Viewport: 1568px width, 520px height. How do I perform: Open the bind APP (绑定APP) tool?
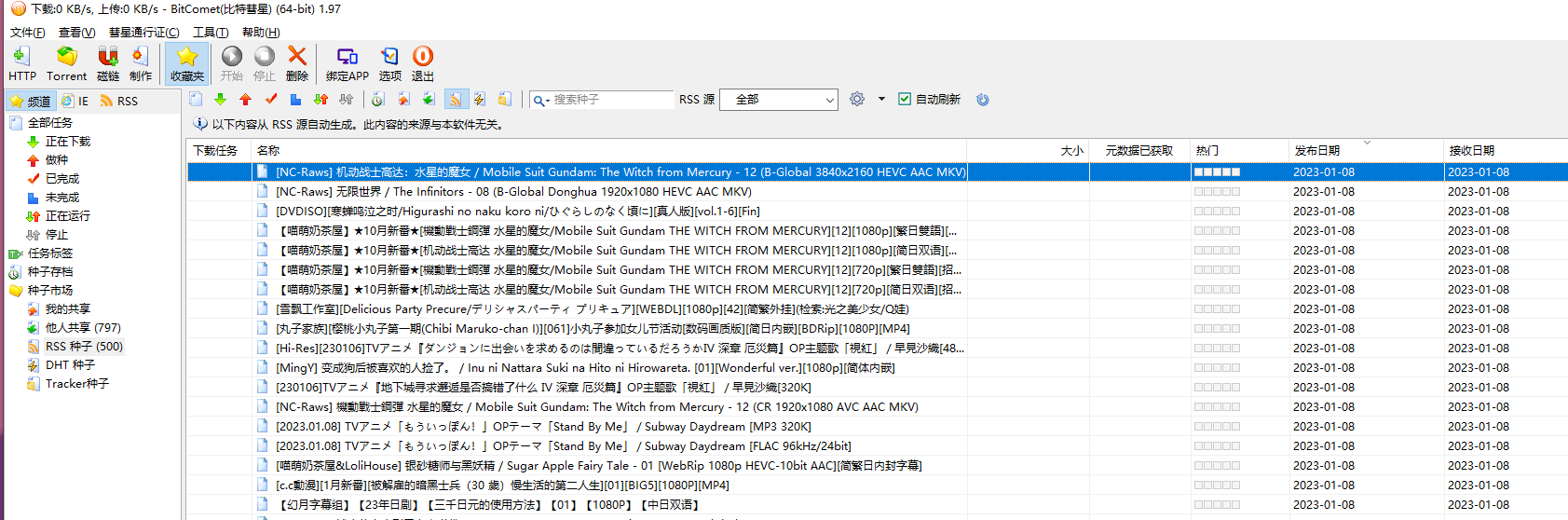pyautogui.click(x=348, y=63)
